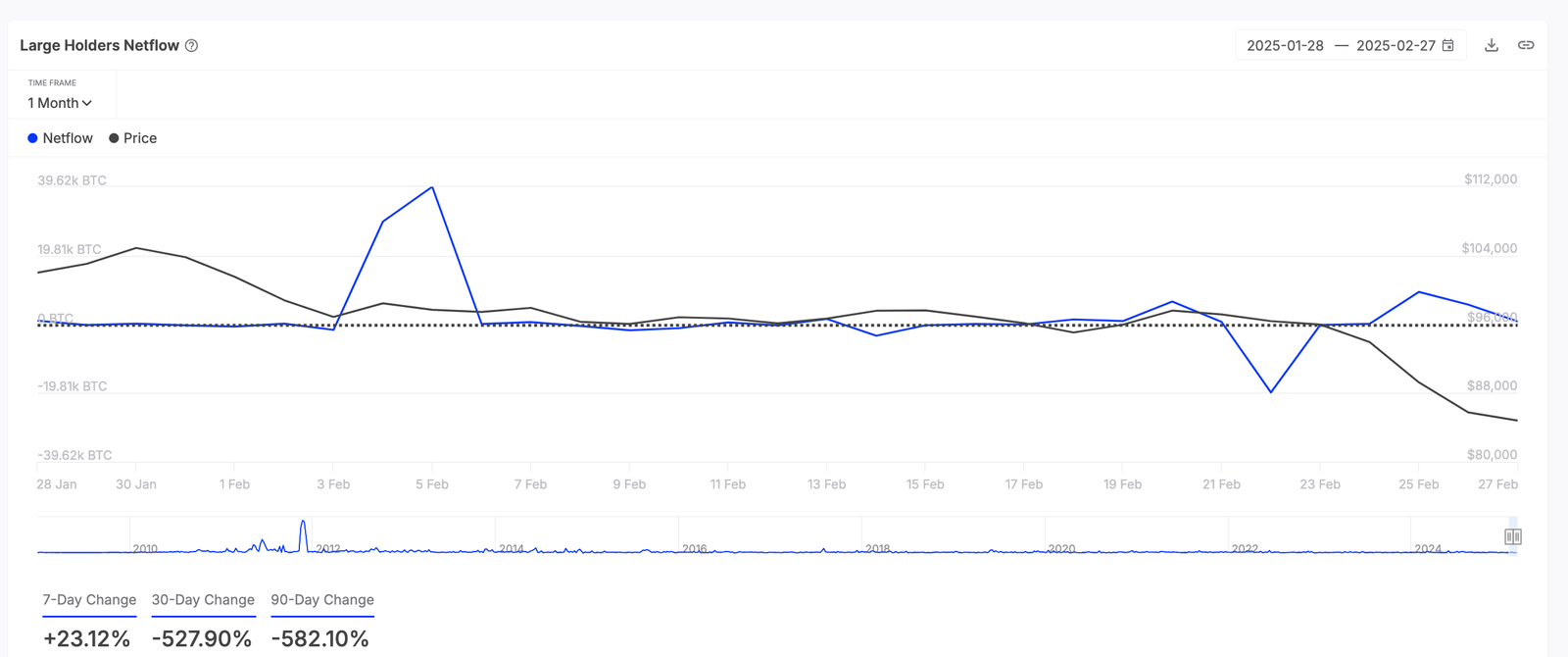Click the Large Holders Netflow title
Image resolution: width=1568 pixels, height=657 pixels.
click(x=100, y=45)
